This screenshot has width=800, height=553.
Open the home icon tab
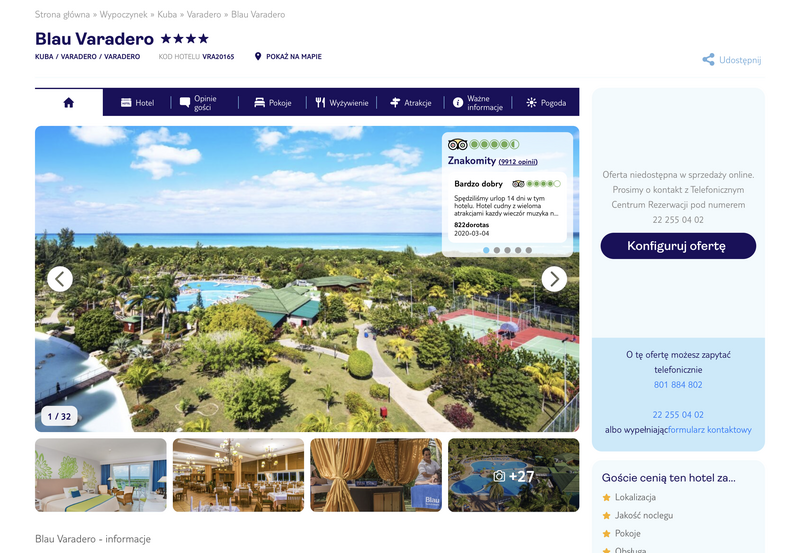69,103
